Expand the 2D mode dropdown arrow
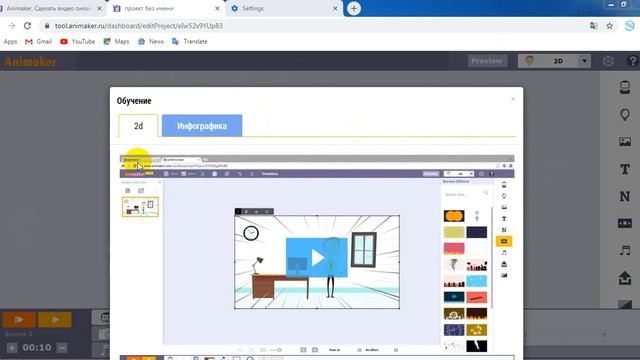The width and height of the screenshot is (640, 360). pyautogui.click(x=584, y=61)
